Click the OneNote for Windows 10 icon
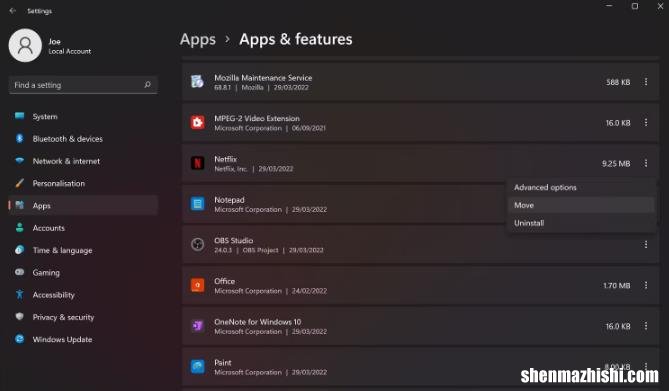 (197, 326)
